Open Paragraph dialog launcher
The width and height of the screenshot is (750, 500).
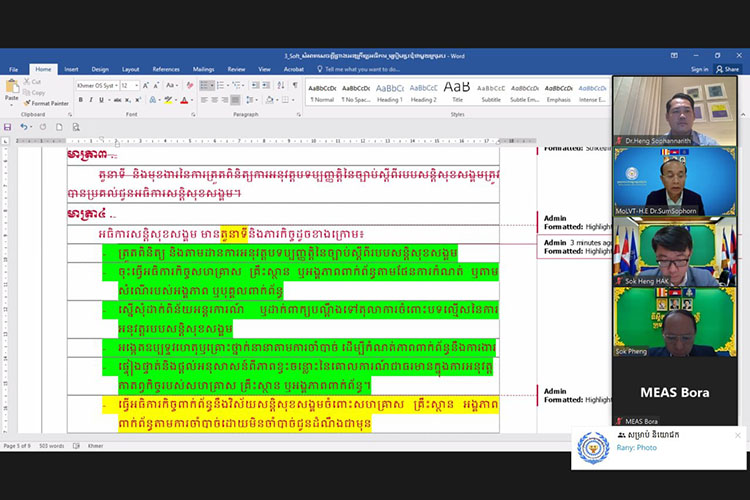click(x=298, y=115)
